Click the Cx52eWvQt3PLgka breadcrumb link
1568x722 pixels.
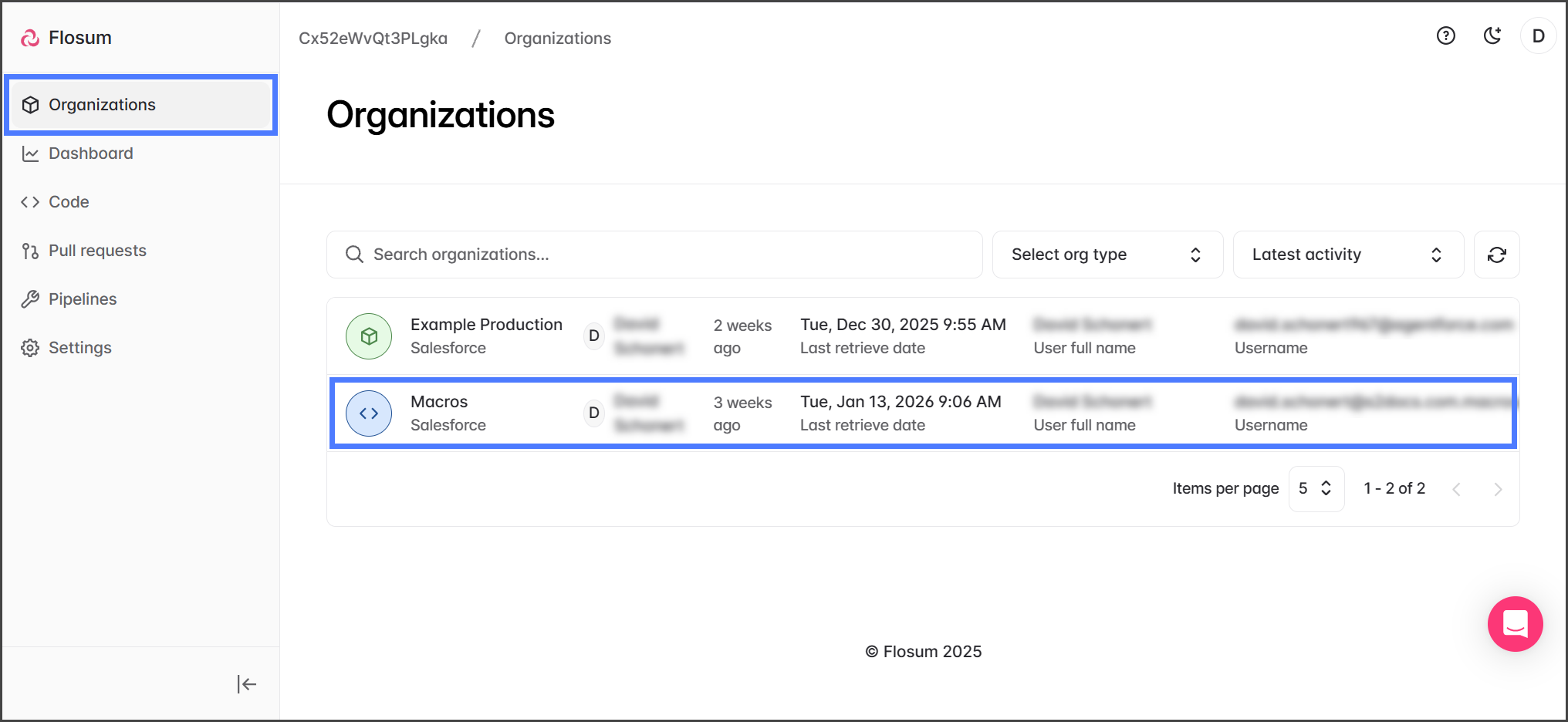[x=373, y=39]
